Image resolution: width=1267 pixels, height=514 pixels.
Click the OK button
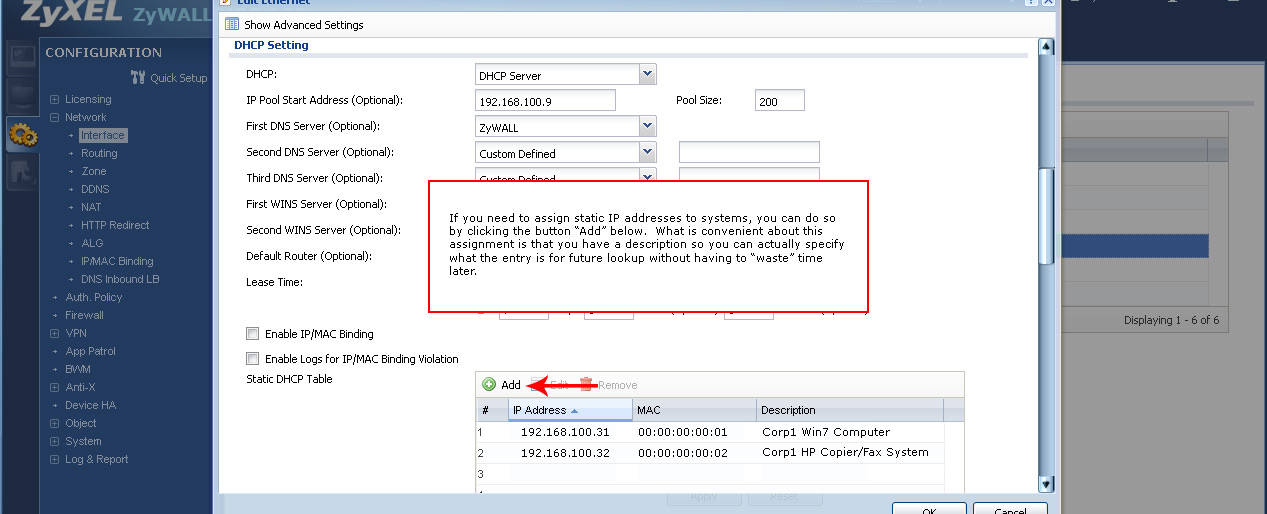[928, 508]
